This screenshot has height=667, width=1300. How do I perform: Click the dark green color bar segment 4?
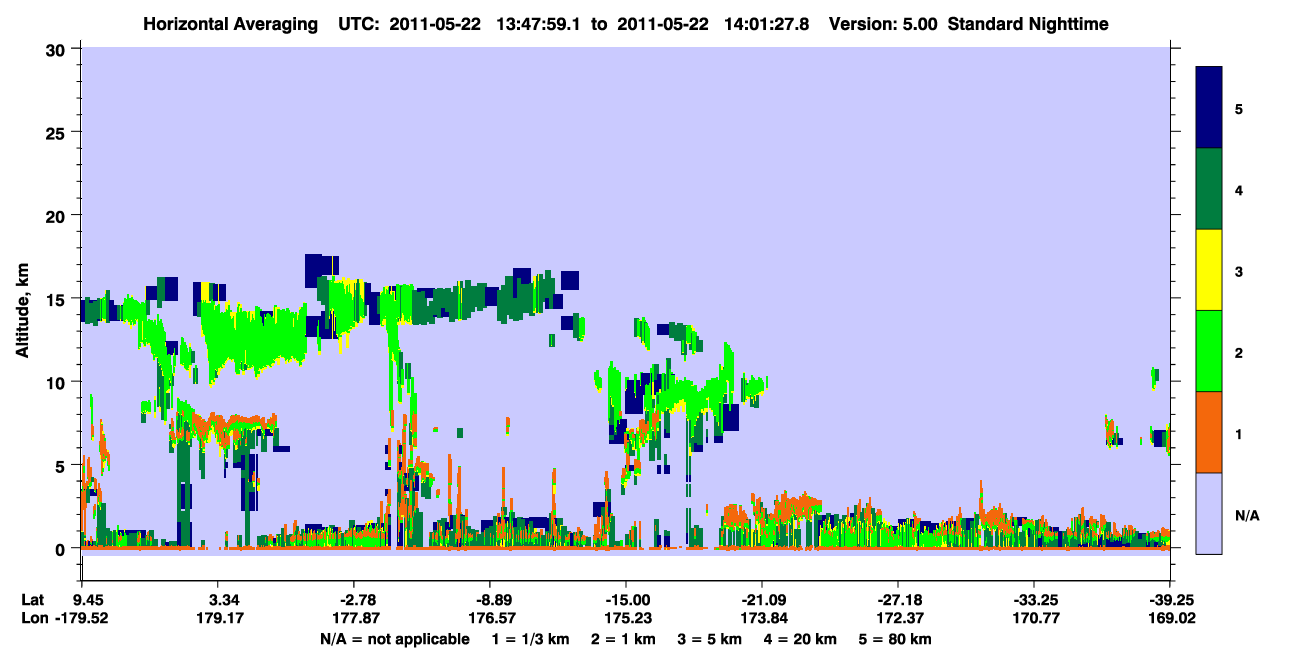coord(1209,188)
